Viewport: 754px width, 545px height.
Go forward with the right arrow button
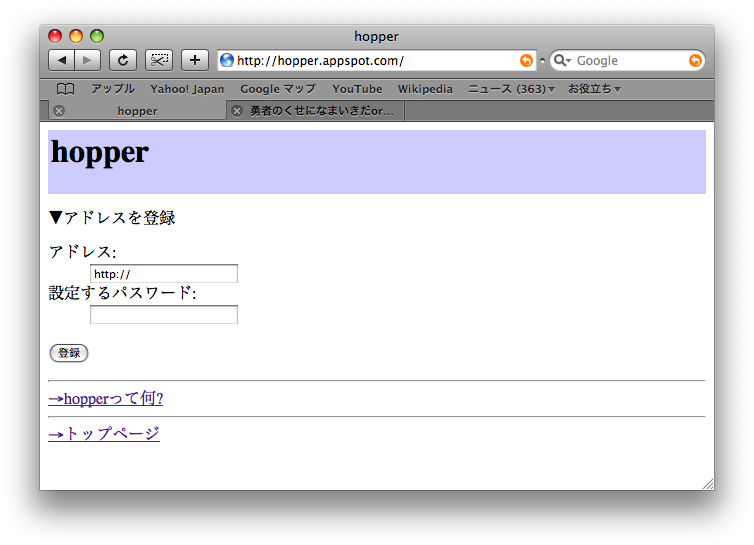88,60
